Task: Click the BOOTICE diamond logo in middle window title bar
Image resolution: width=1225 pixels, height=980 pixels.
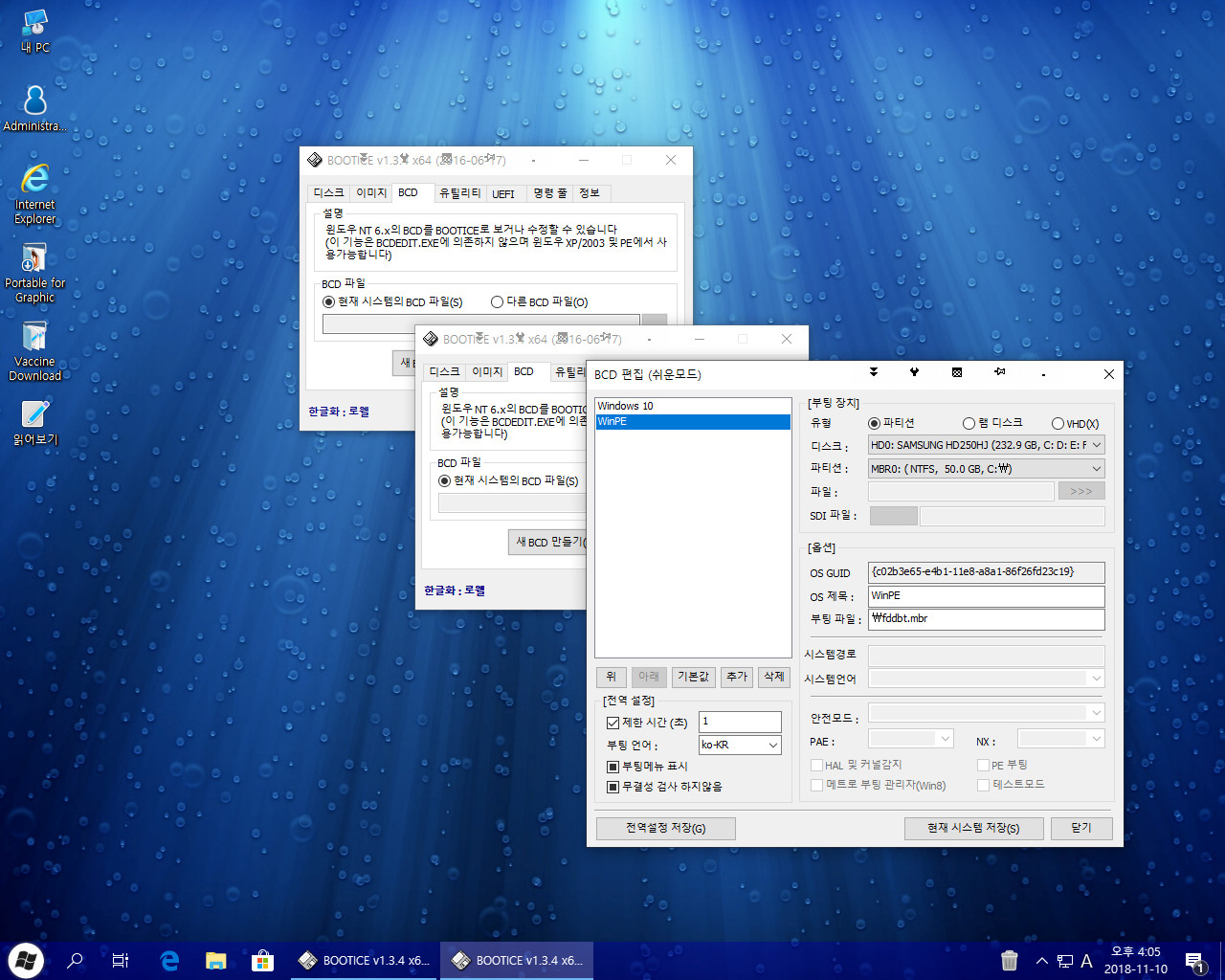Action: [431, 339]
